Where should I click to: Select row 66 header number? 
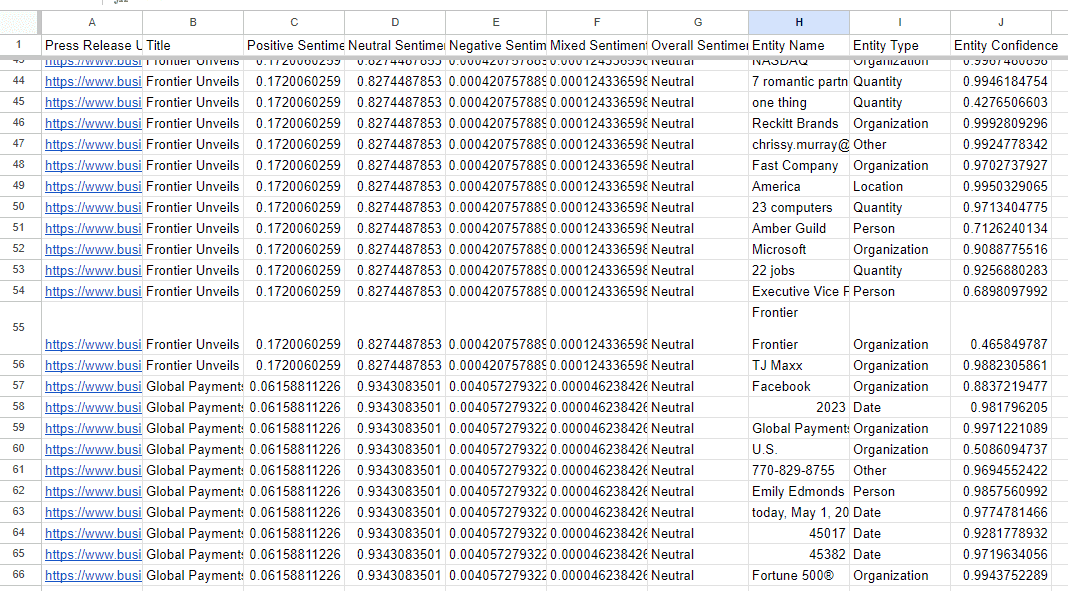(x=20, y=575)
